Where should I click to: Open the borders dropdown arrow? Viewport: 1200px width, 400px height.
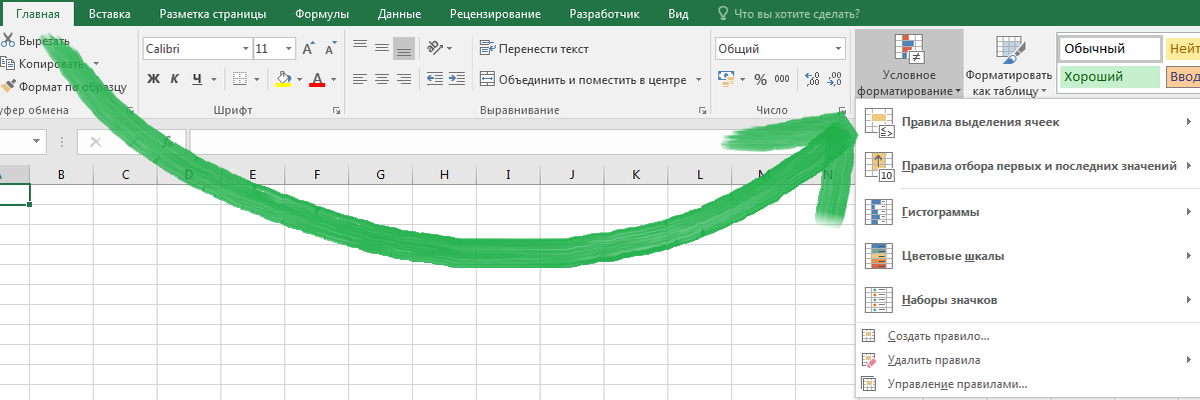coord(258,79)
